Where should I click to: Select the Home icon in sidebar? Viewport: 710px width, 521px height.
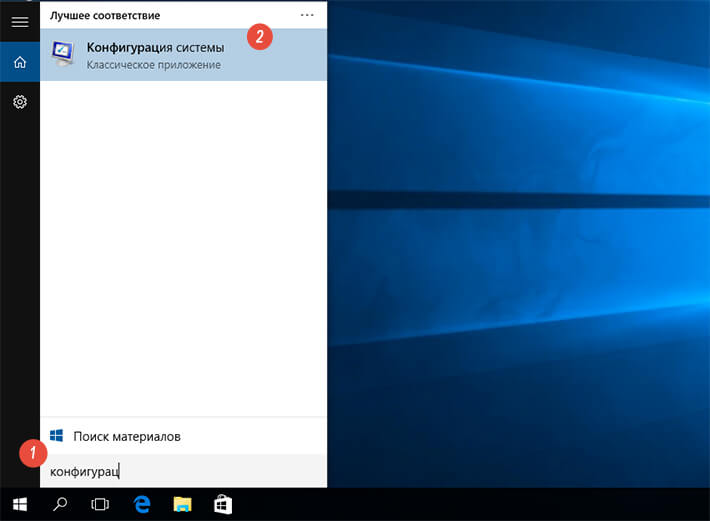pyautogui.click(x=19, y=62)
